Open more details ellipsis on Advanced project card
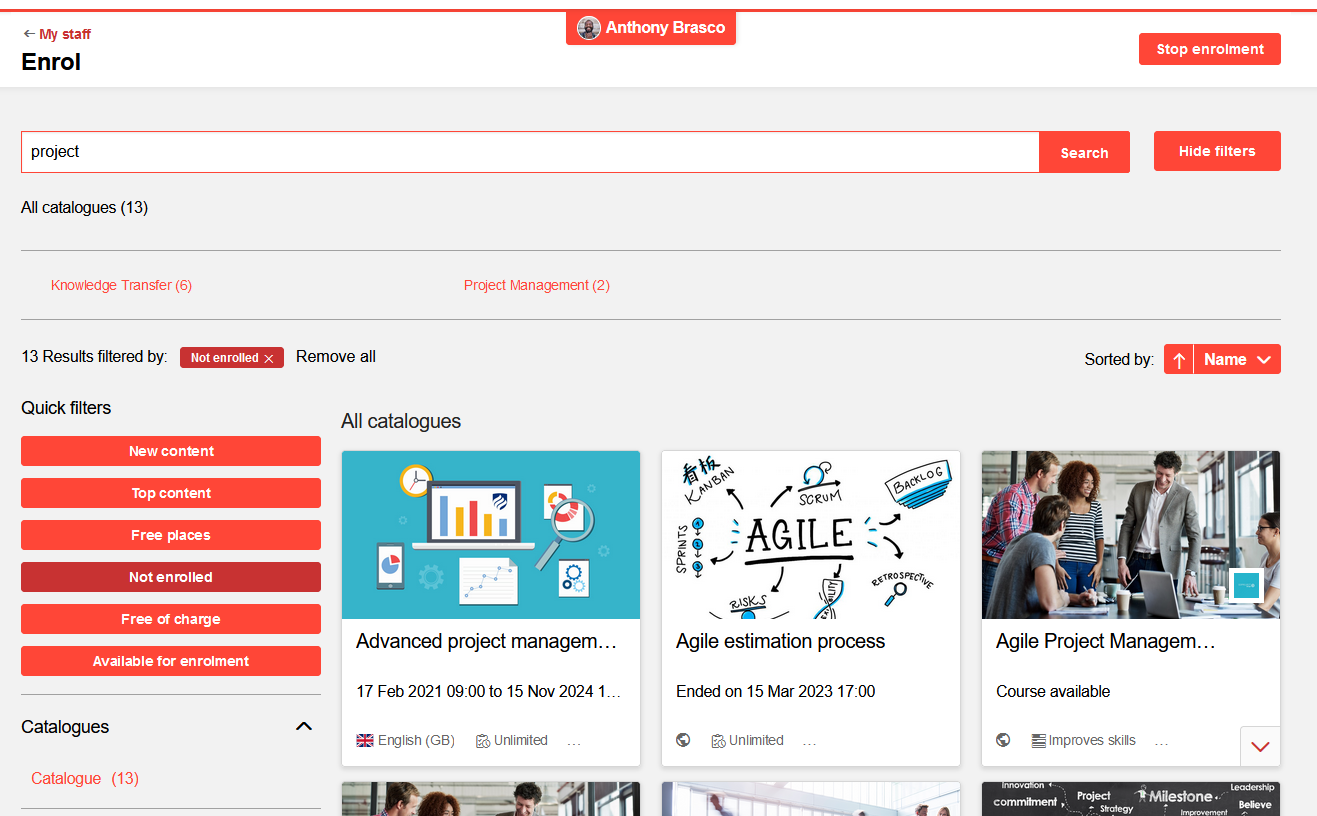This screenshot has height=816, width=1317. 574,742
